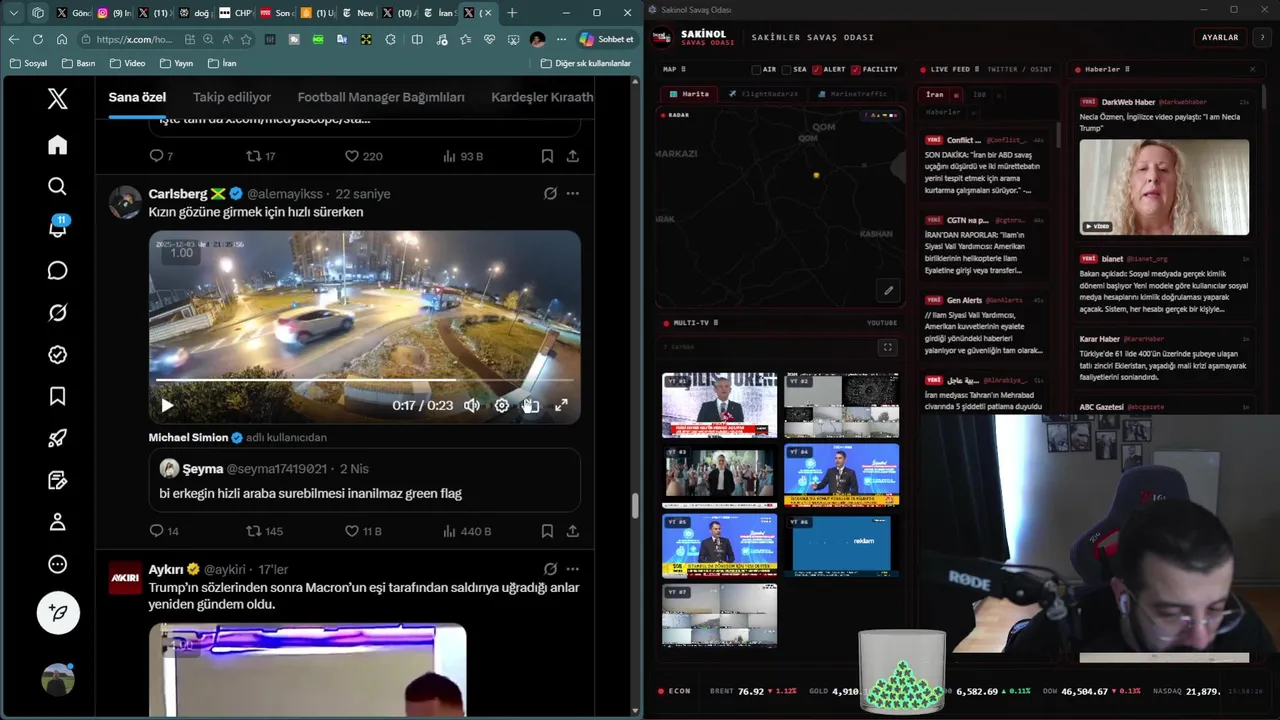Image resolution: width=1280 pixels, height=720 pixels.
Task: Expand browser tab search chevron
Action: tap(14, 13)
